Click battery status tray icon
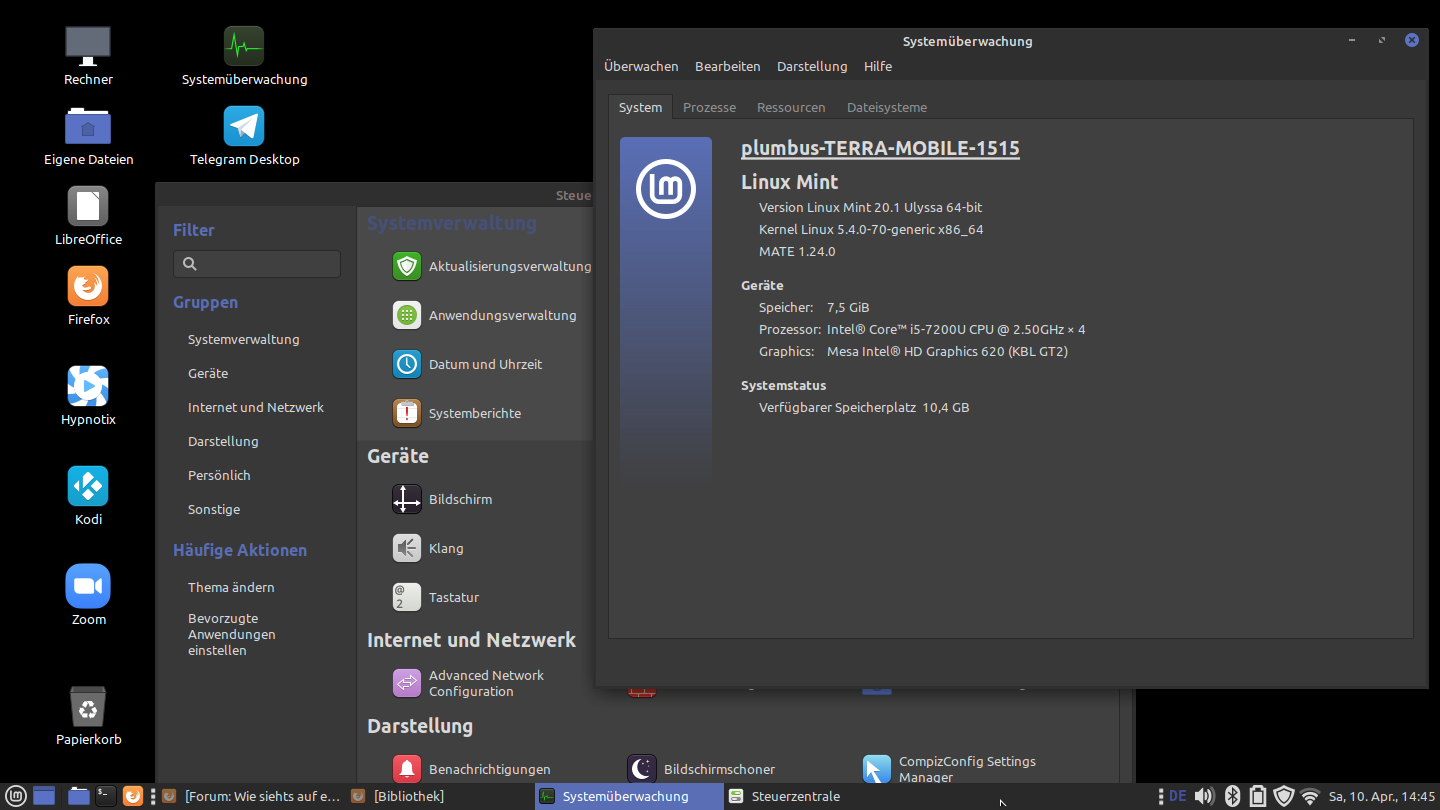This screenshot has height=810, width=1440. tap(1258, 796)
